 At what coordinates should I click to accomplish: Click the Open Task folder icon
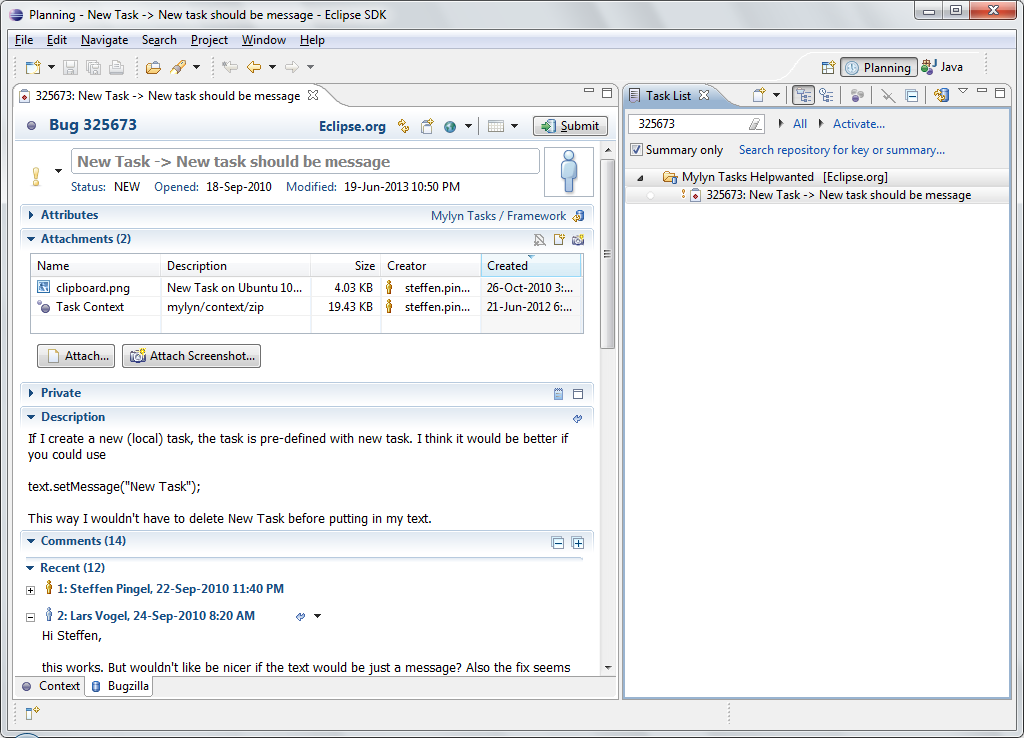pyautogui.click(x=153, y=67)
